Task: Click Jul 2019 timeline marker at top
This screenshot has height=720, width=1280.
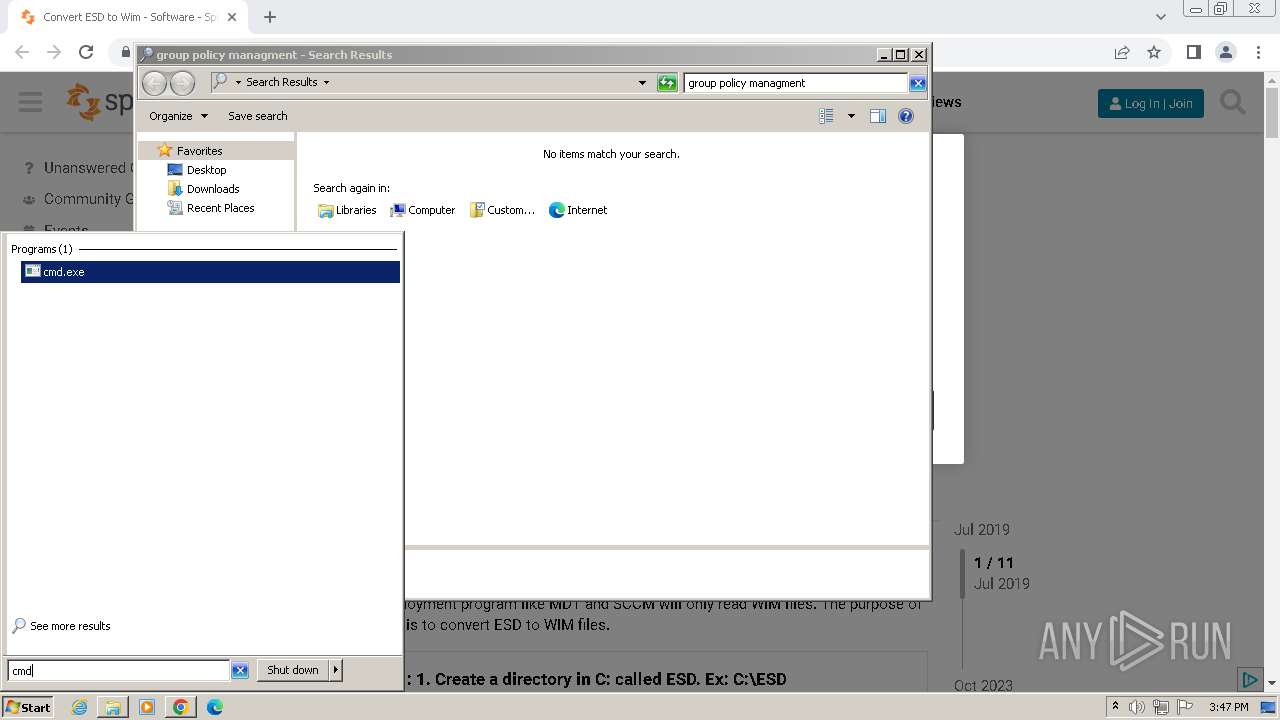Action: [981, 530]
